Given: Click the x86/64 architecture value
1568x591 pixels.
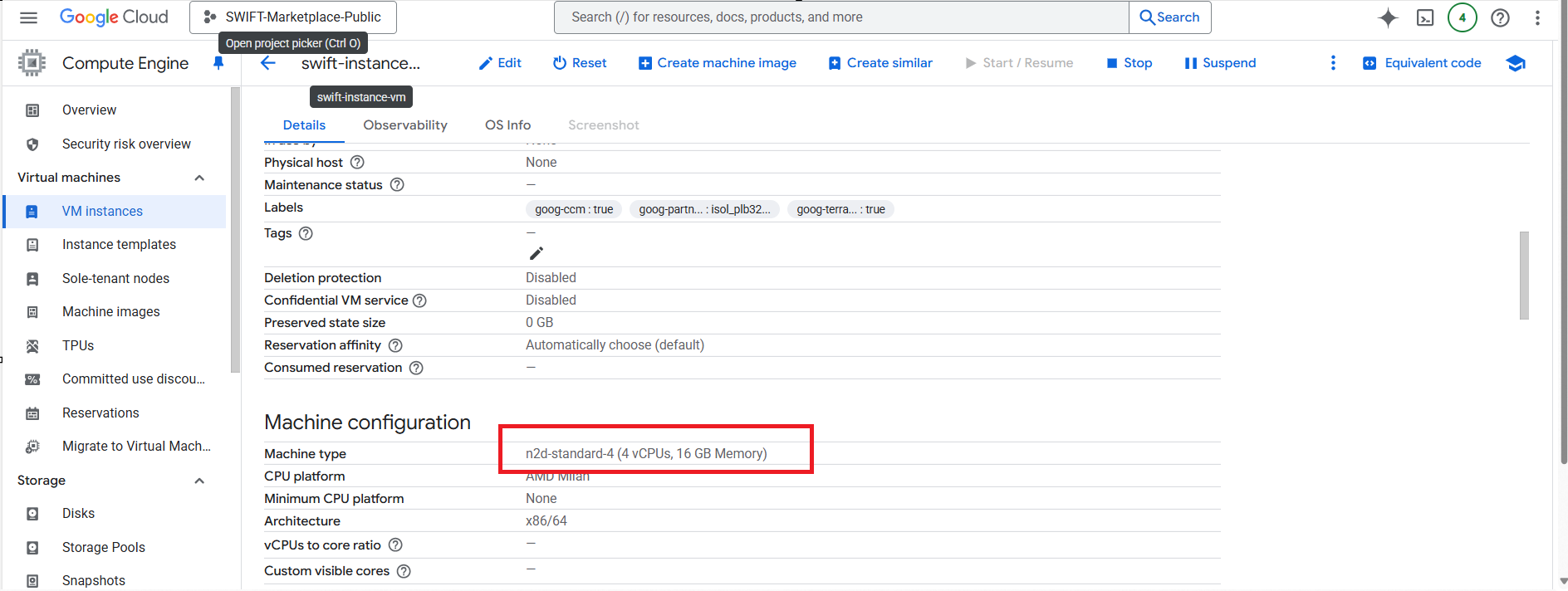Looking at the screenshot, I should click(546, 521).
